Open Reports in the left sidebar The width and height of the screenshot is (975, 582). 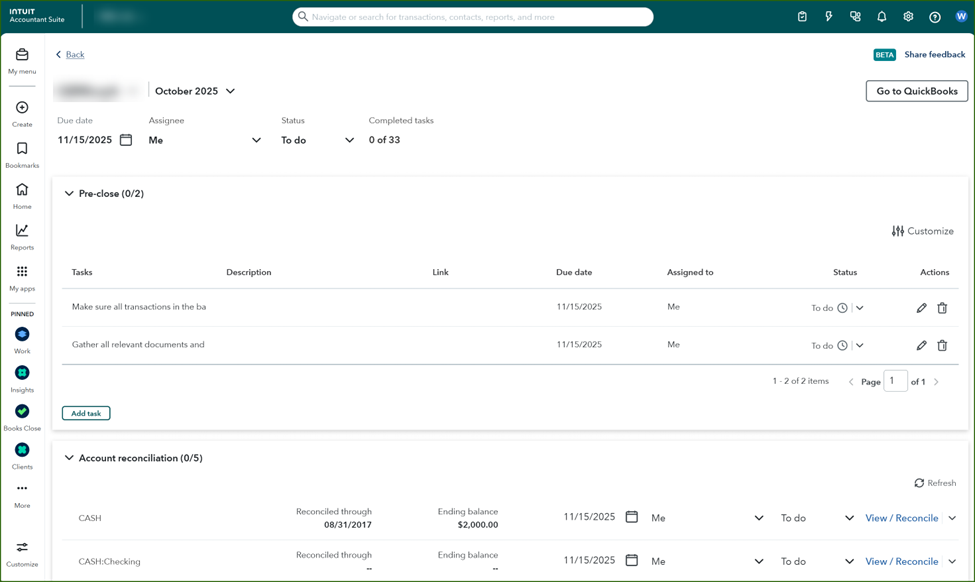(x=22, y=232)
